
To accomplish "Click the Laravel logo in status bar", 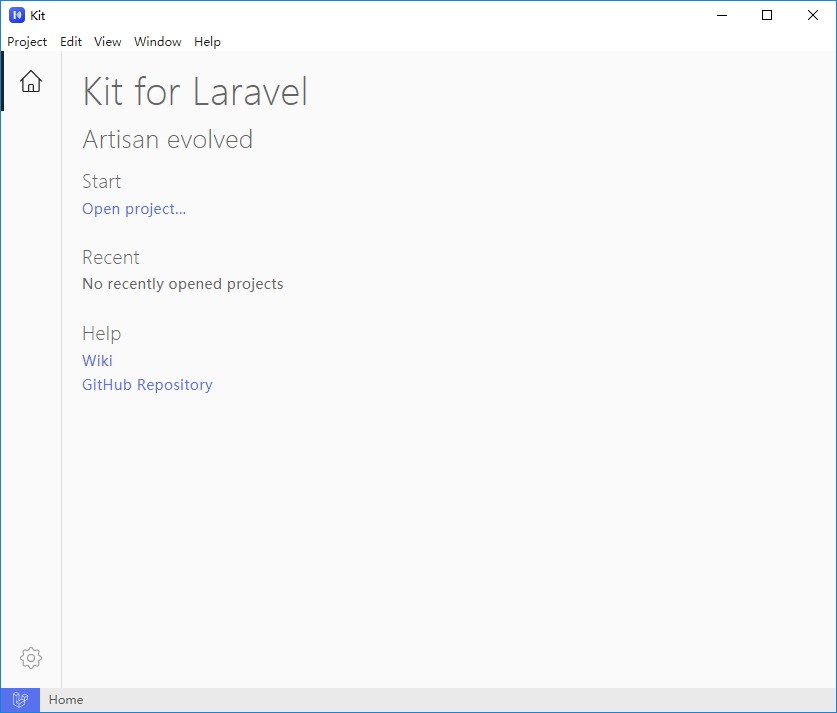I will pyautogui.click(x=20, y=700).
